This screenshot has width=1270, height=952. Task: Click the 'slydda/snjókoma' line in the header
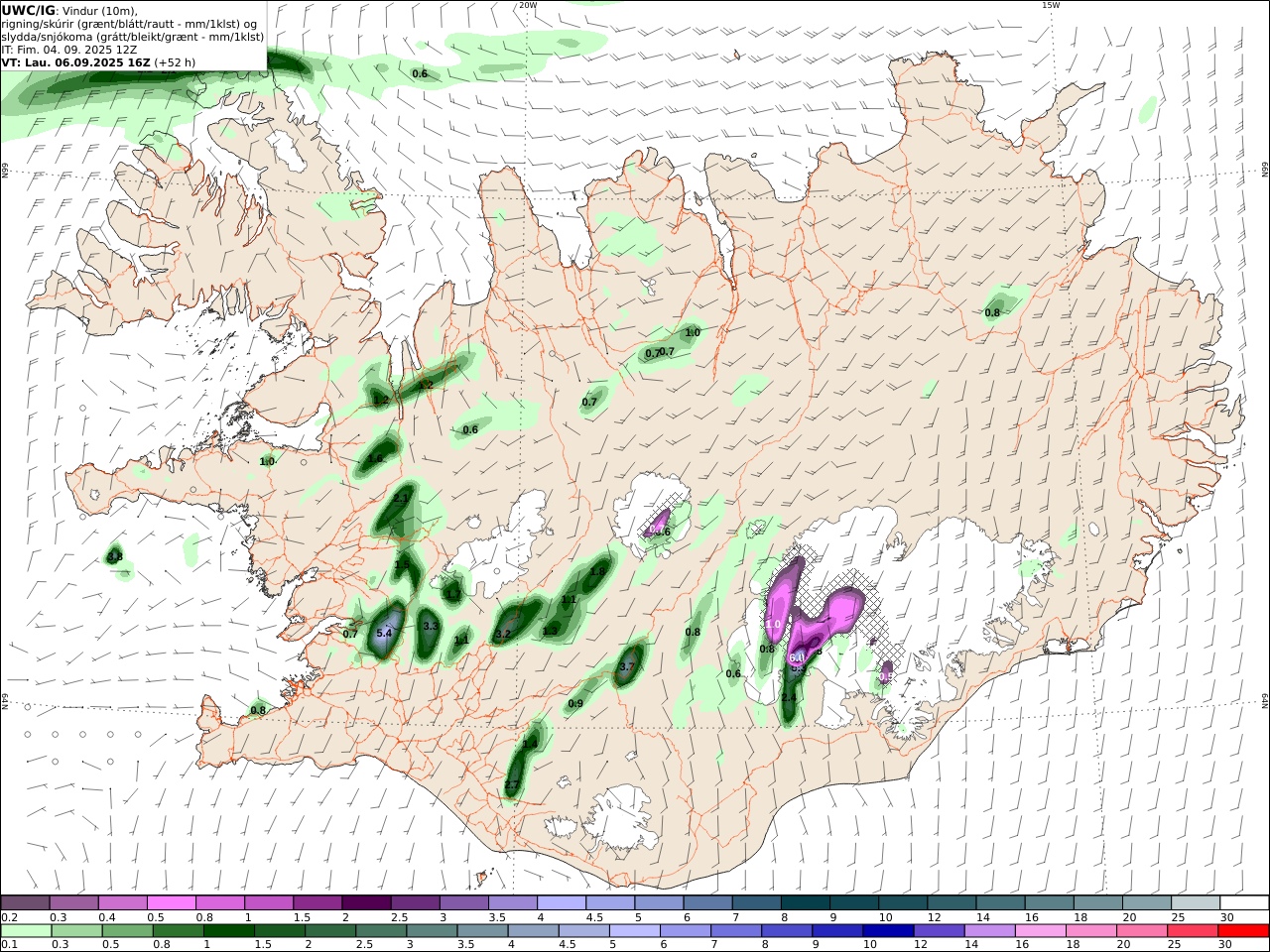132,37
